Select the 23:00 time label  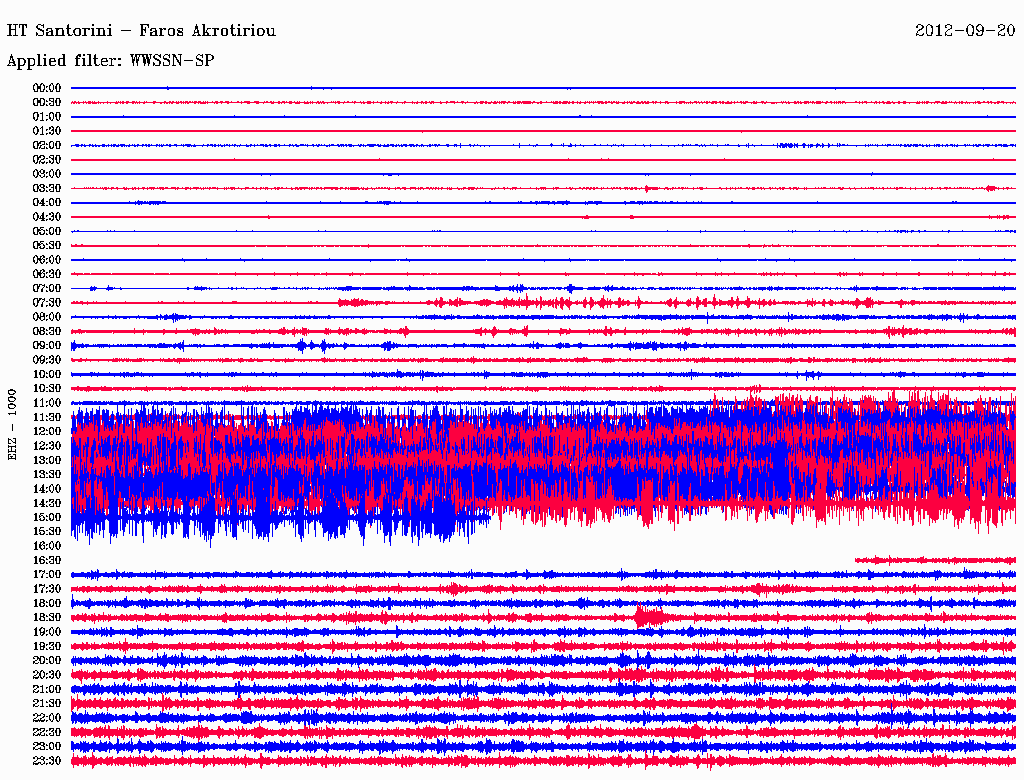click(47, 747)
